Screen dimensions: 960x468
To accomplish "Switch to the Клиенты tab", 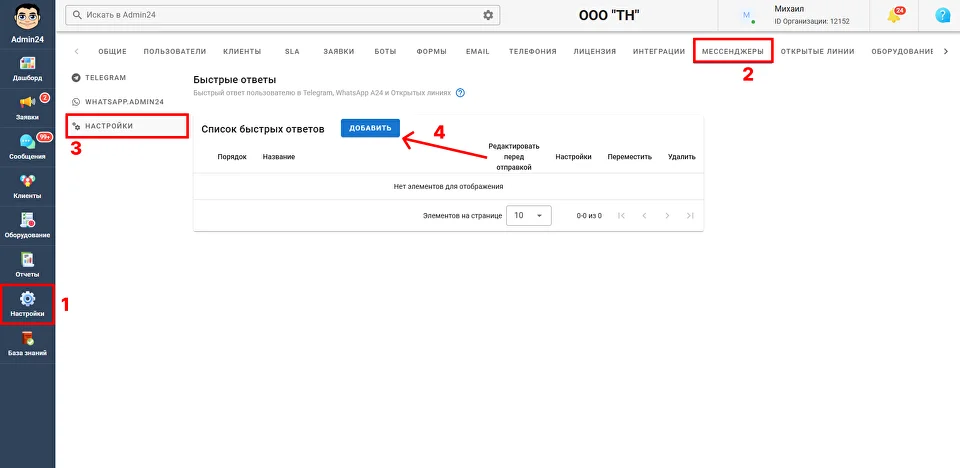I will (242, 51).
